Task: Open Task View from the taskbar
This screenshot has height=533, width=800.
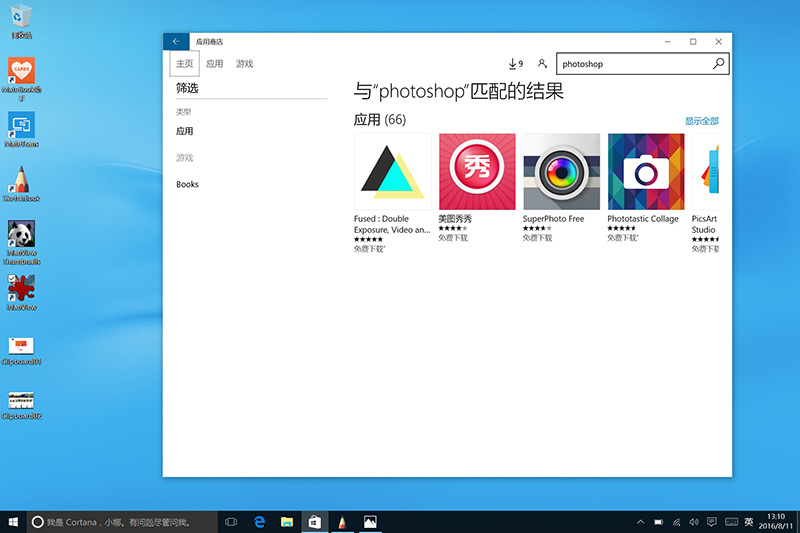Action: coord(231,522)
